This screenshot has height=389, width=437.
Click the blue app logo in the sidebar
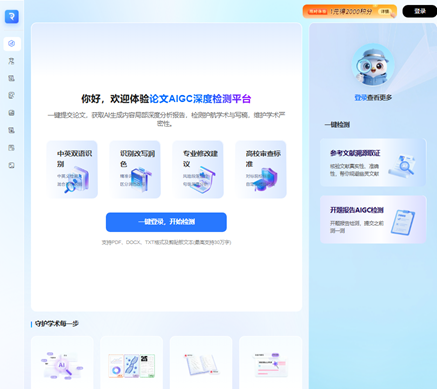tap(12, 16)
